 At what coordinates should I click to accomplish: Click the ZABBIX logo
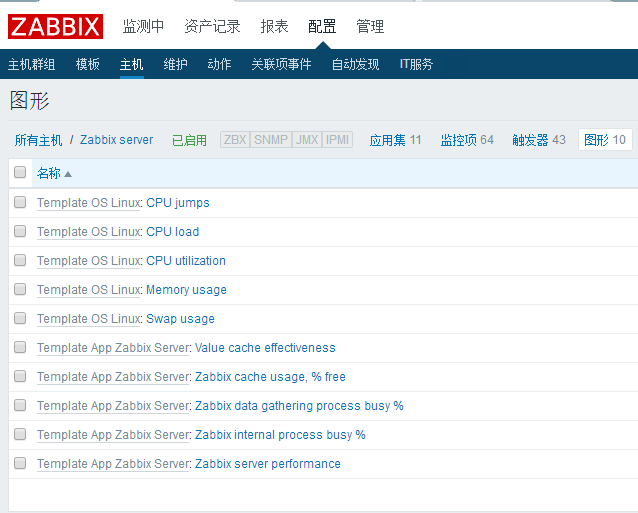(x=55, y=26)
